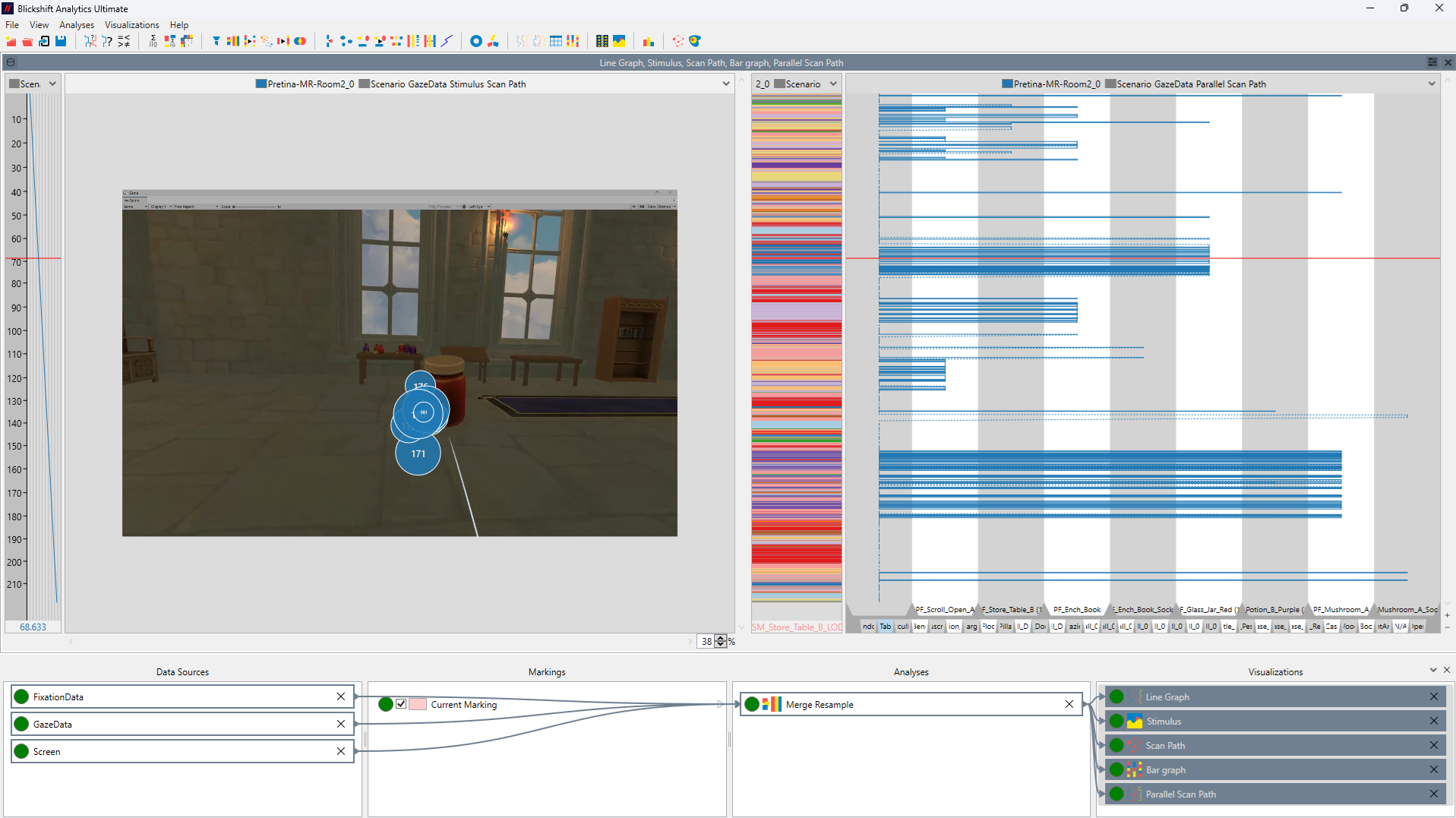Click the Merge Resample analysis icon
The height and width of the screenshot is (818, 1456).
tap(772, 705)
